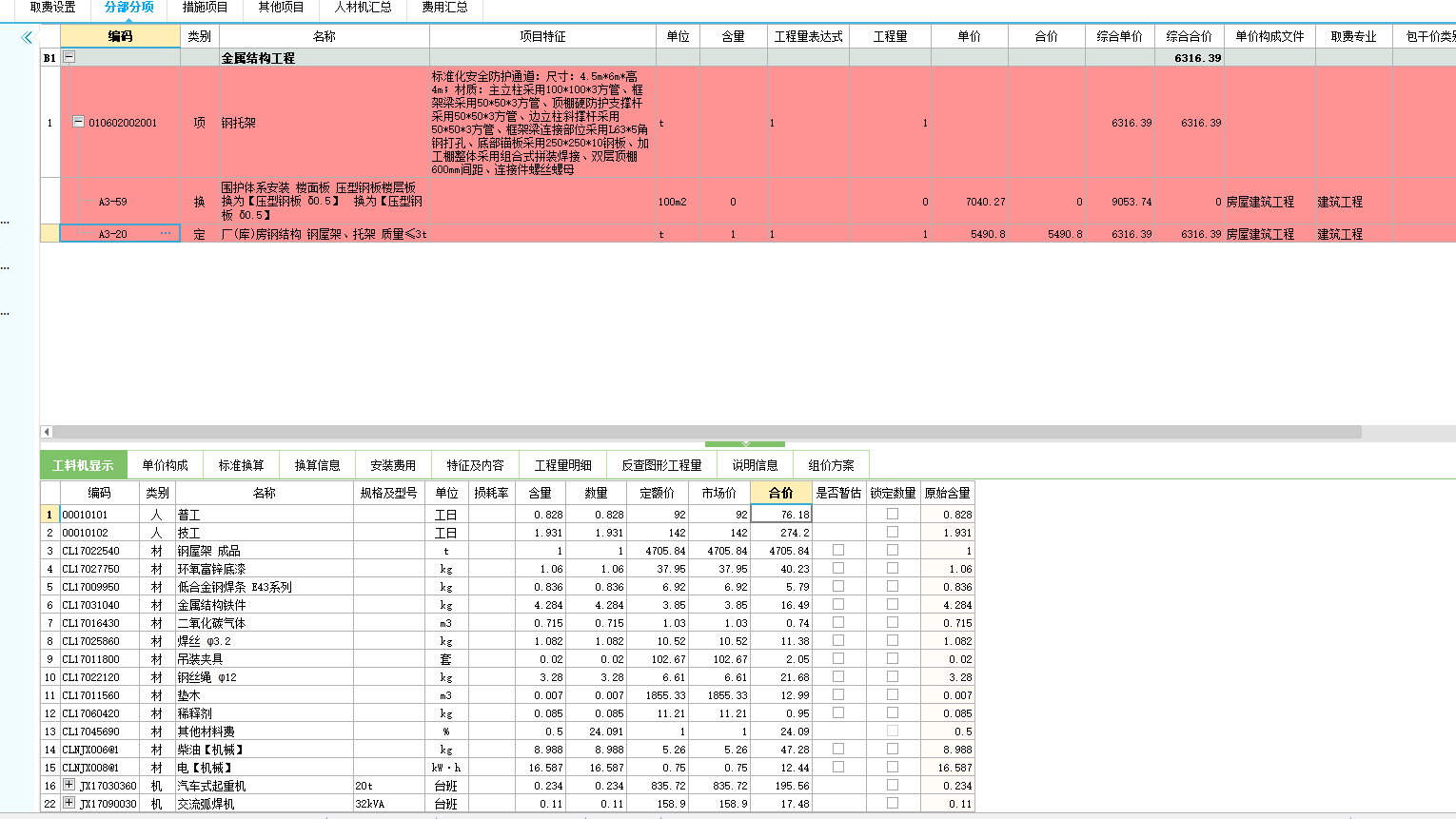Image resolution: width=1456 pixels, height=819 pixels.
Task: Collapse the B1 金属结构工程 section
Action: pos(69,57)
